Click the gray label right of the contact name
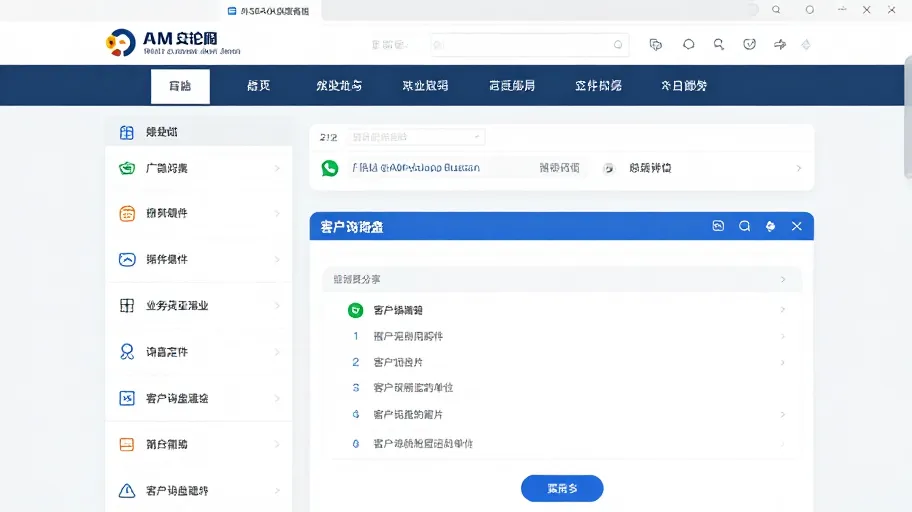The height and width of the screenshot is (512, 912). tap(559, 168)
